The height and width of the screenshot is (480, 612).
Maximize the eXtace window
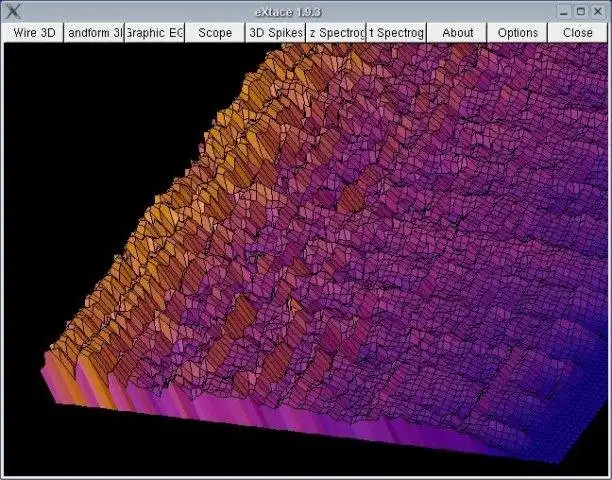[x=581, y=12]
